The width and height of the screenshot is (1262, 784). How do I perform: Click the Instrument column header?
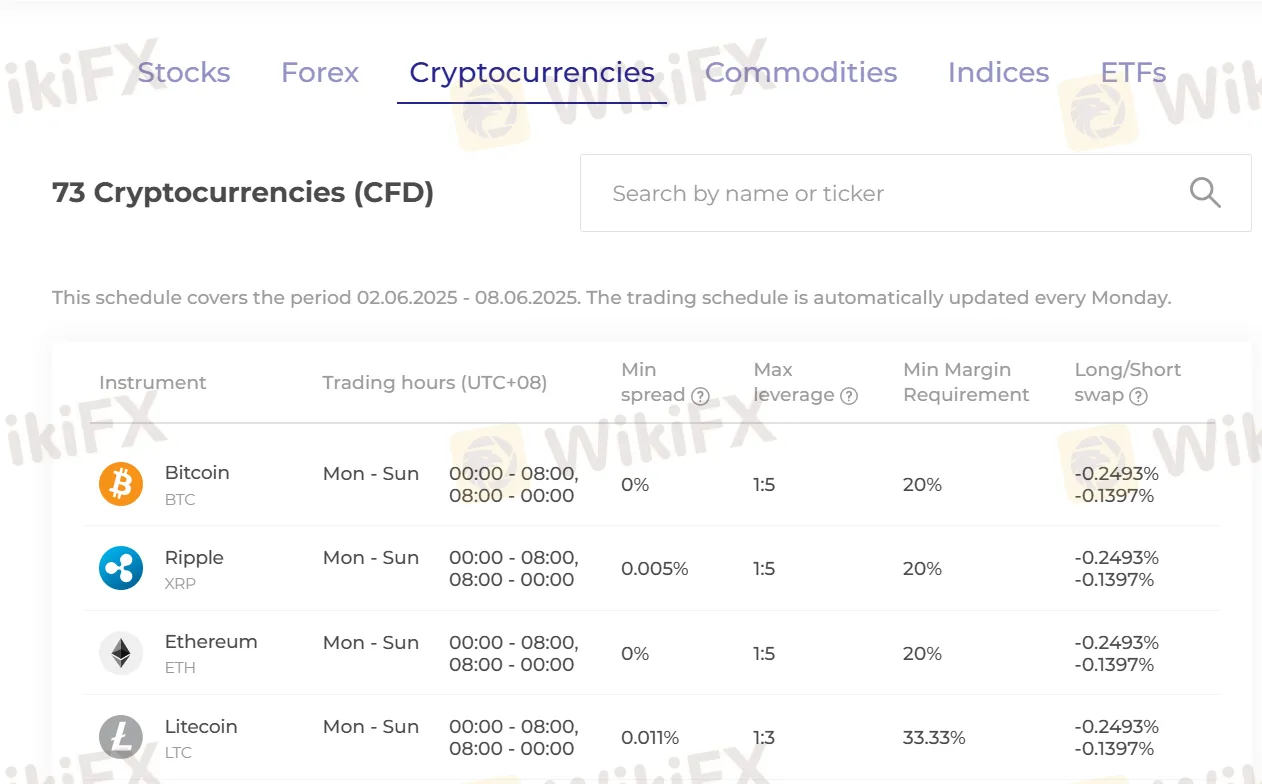pyautogui.click(x=152, y=383)
